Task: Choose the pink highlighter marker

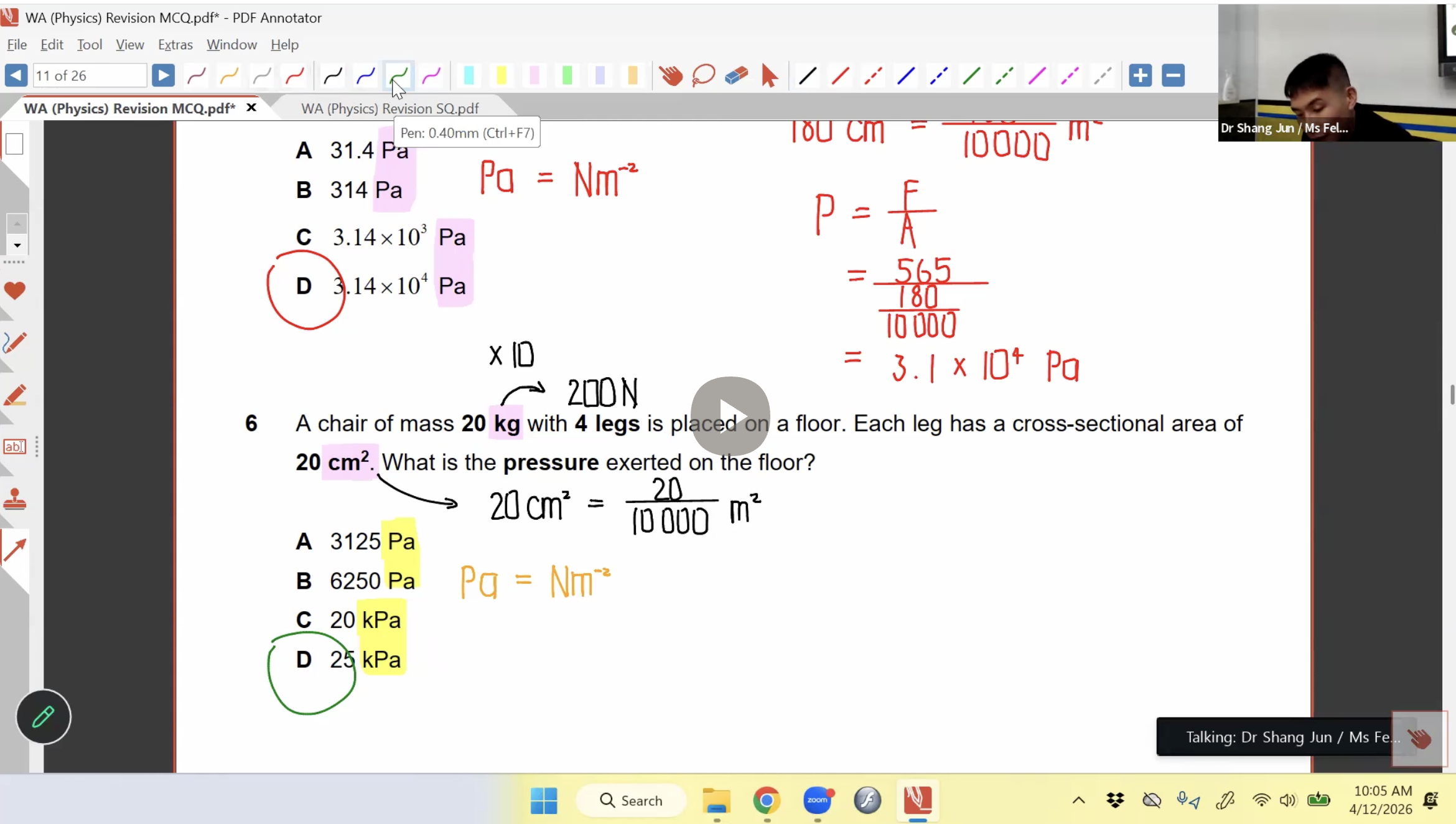Action: click(x=534, y=75)
